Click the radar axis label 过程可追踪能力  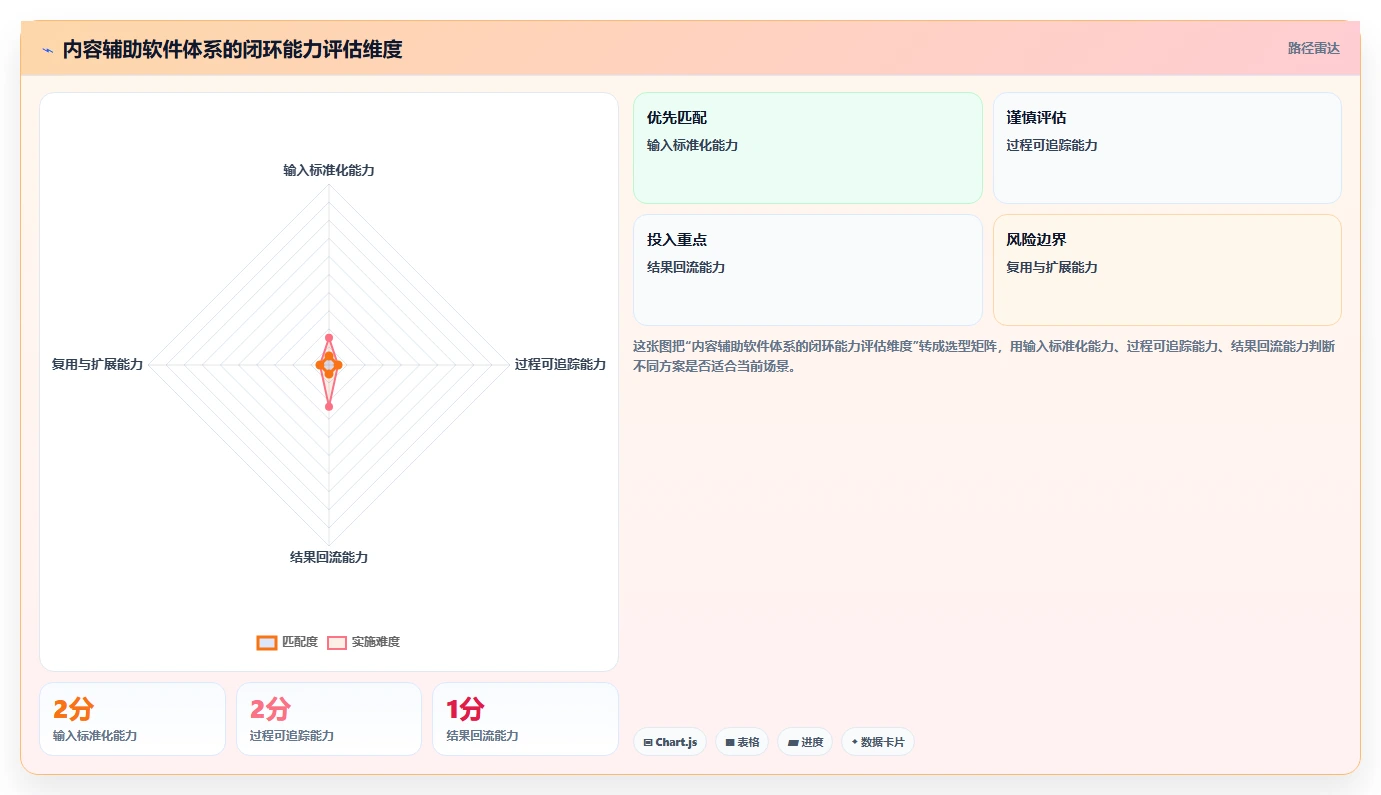[560, 364]
